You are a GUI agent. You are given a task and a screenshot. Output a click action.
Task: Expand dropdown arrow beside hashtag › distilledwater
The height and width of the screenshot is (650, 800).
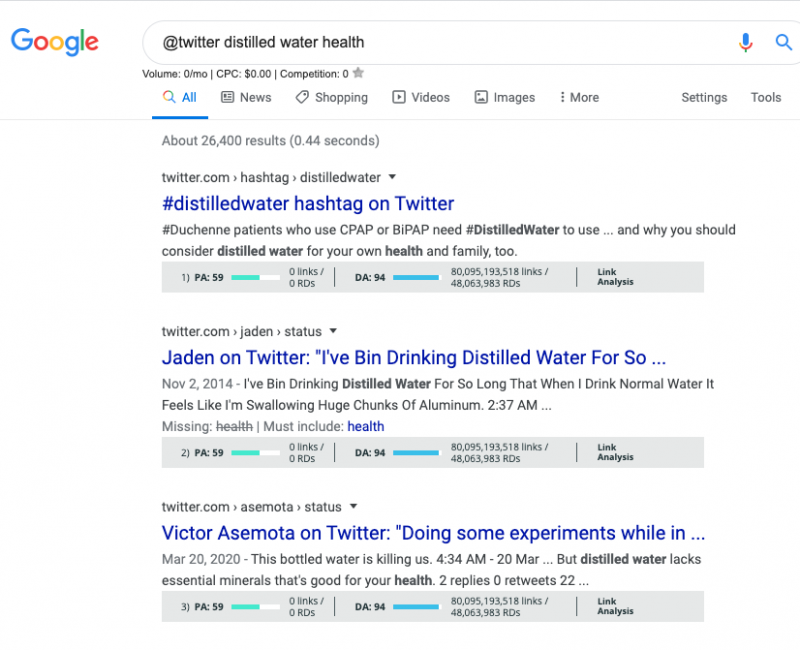[392, 177]
